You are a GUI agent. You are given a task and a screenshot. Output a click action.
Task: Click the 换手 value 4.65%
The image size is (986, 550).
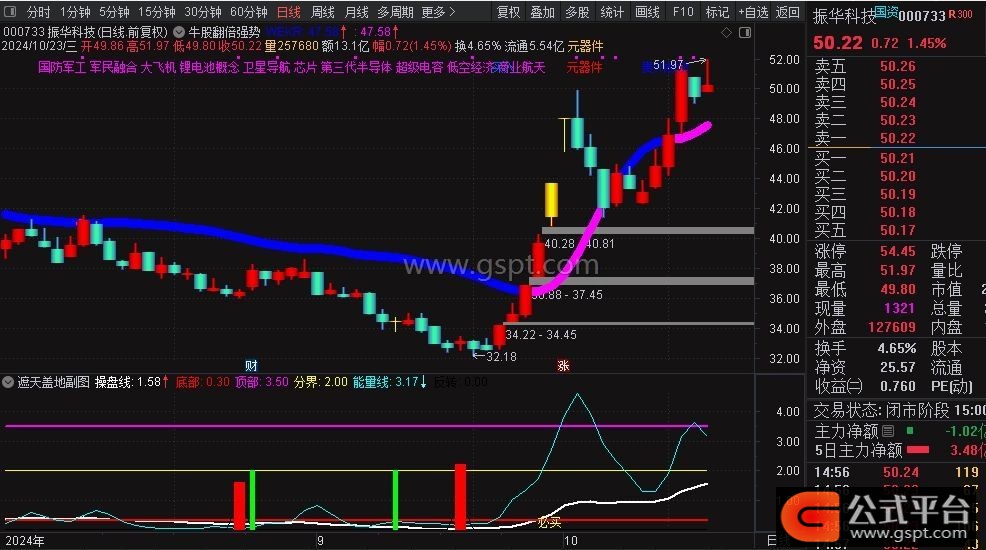pyautogui.click(x=897, y=348)
